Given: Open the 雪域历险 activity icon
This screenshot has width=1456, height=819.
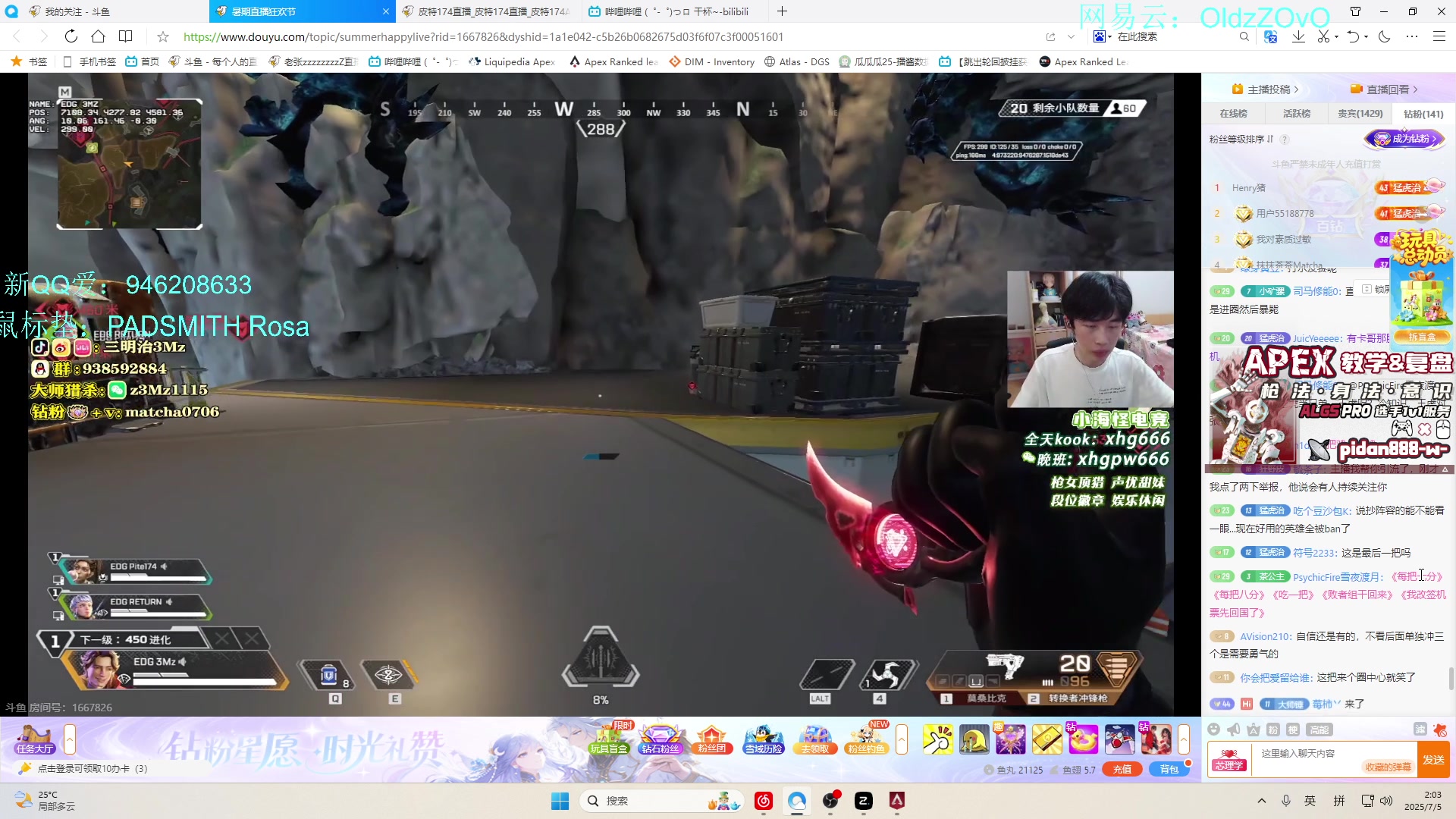Looking at the screenshot, I should 763,739.
